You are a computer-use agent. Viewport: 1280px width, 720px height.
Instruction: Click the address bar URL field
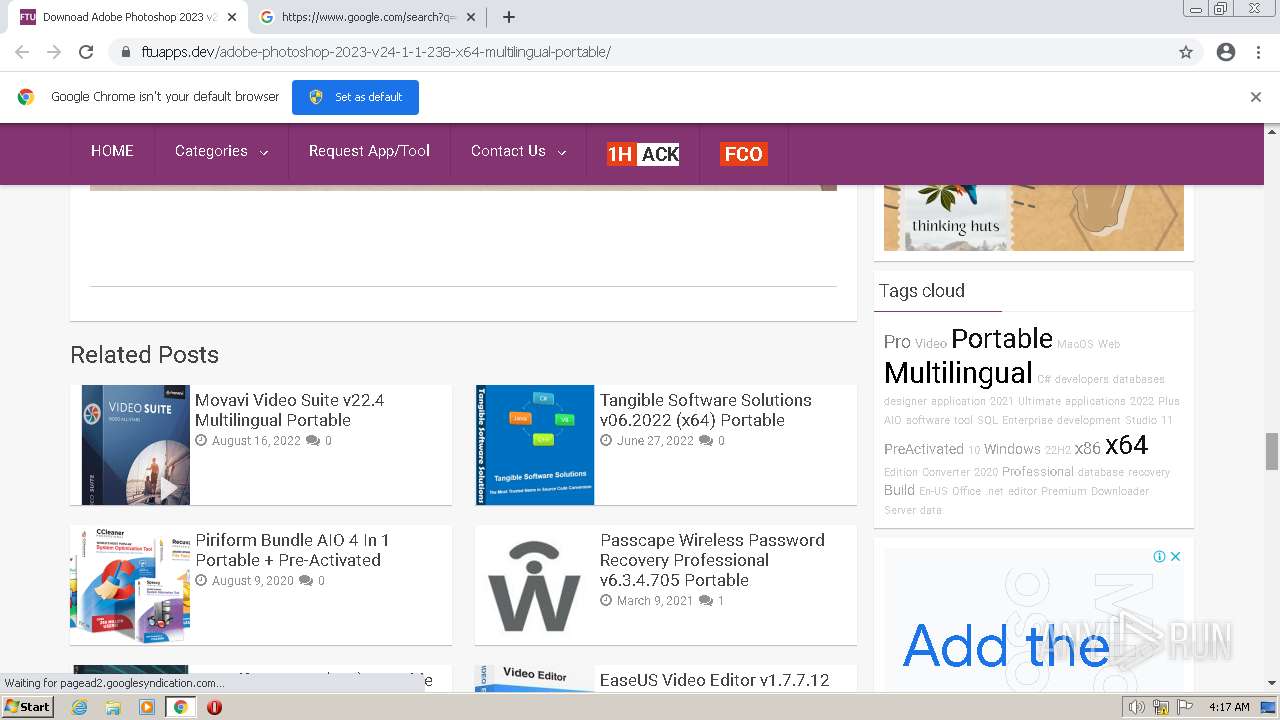click(x=640, y=52)
